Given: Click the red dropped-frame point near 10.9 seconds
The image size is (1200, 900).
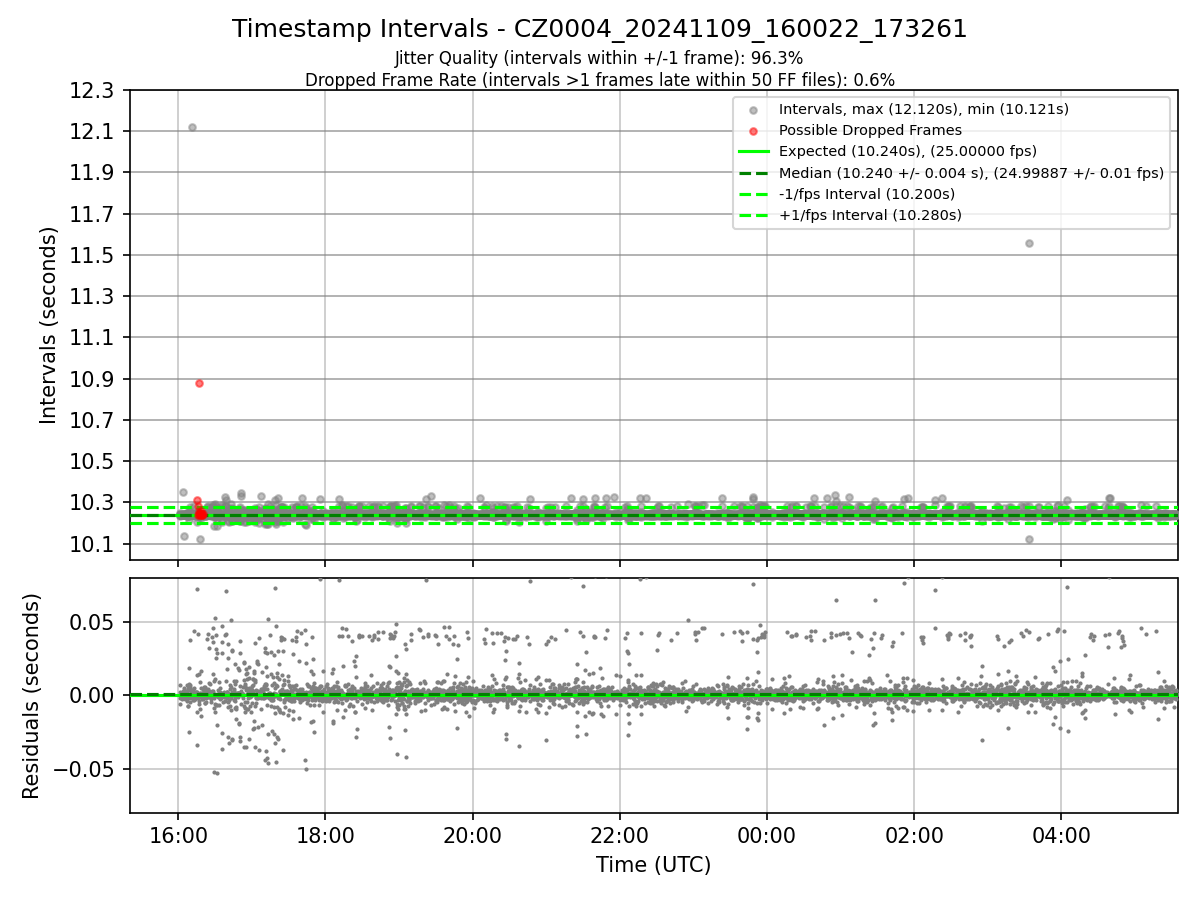Looking at the screenshot, I should [x=199, y=383].
